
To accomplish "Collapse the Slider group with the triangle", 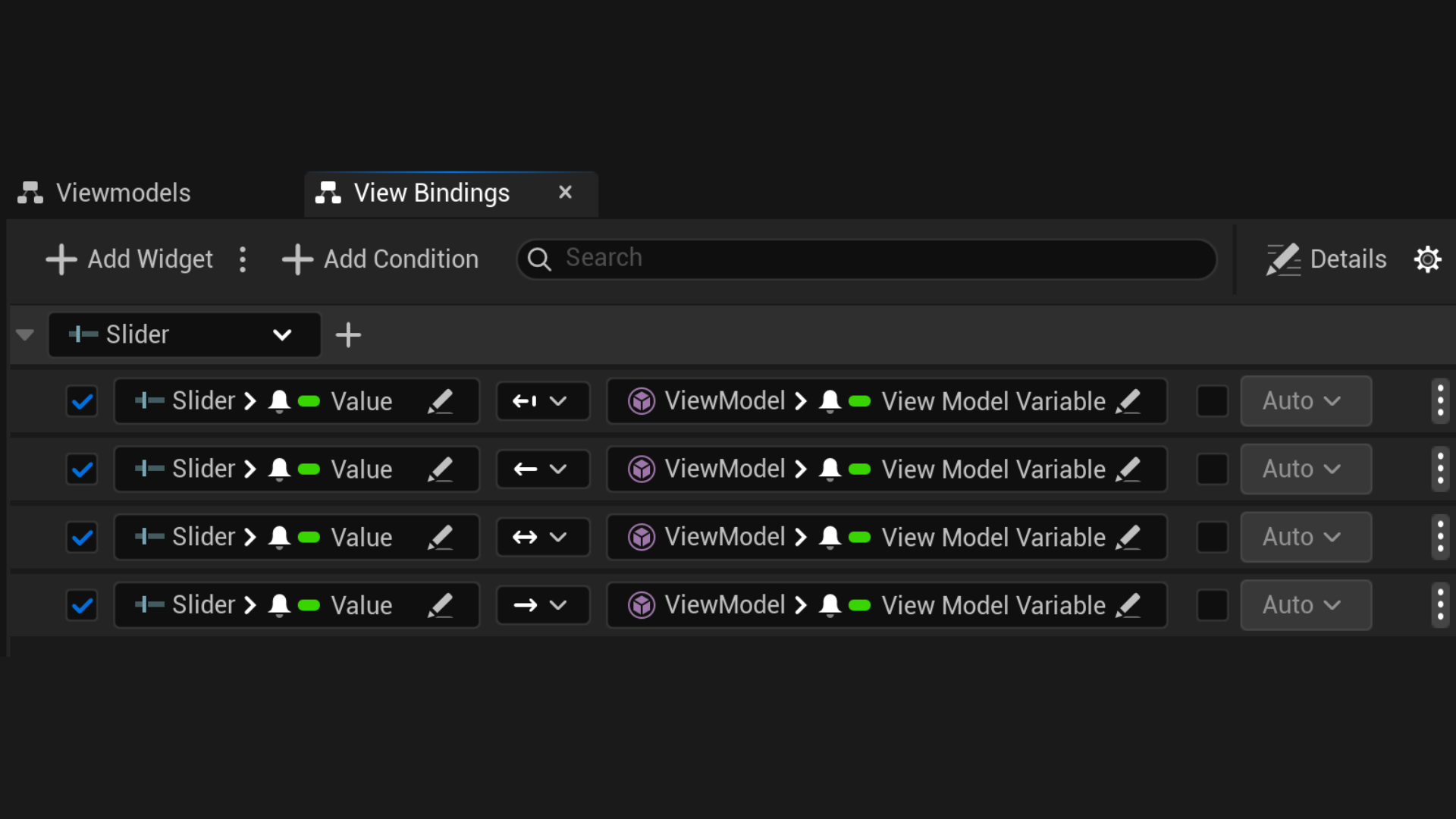I will click(x=25, y=334).
